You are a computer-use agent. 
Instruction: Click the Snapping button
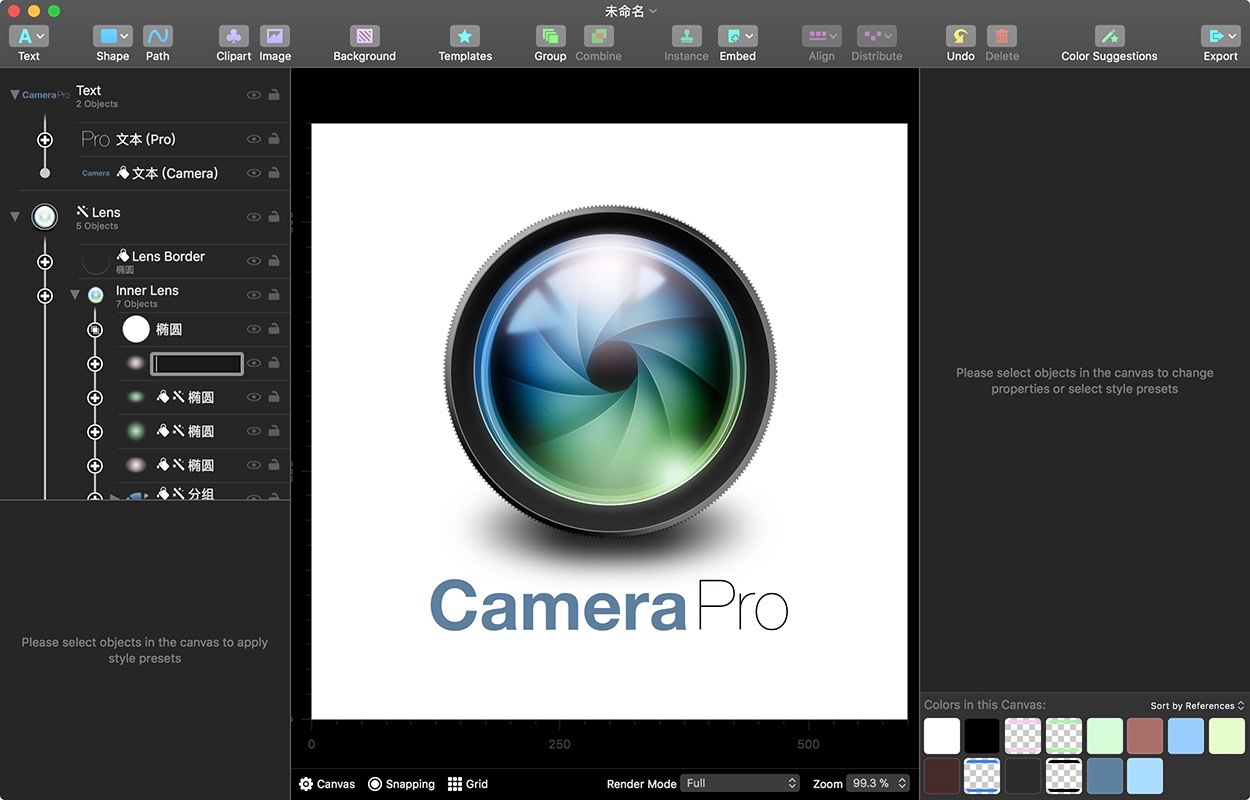[x=401, y=784]
